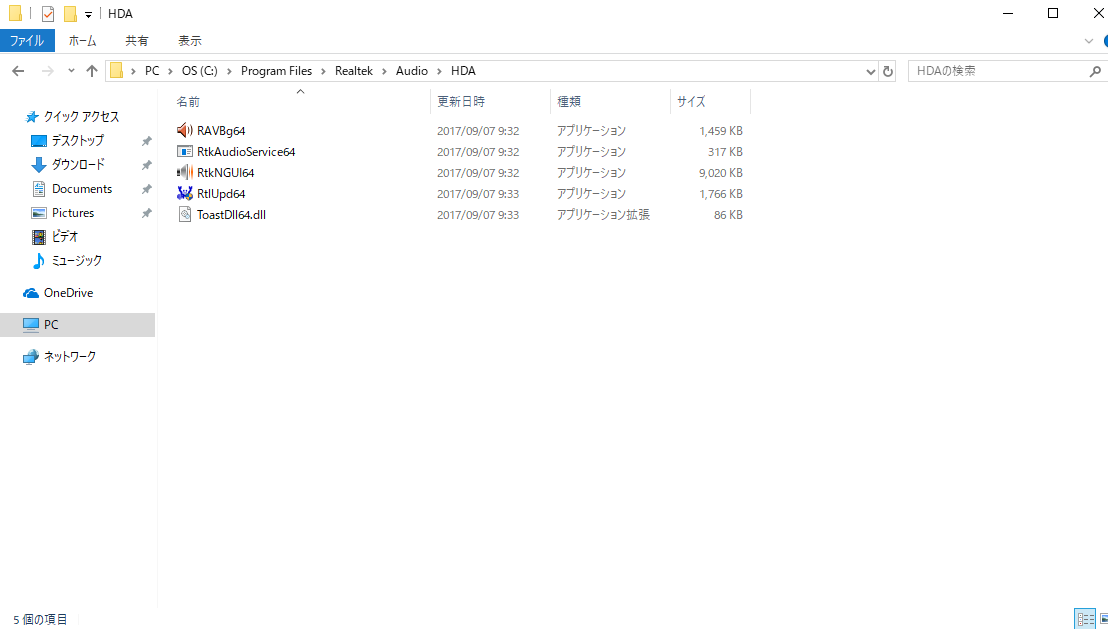This screenshot has width=1108, height=629.
Task: Select the ミュージック sidebar item
Action: 77,261
